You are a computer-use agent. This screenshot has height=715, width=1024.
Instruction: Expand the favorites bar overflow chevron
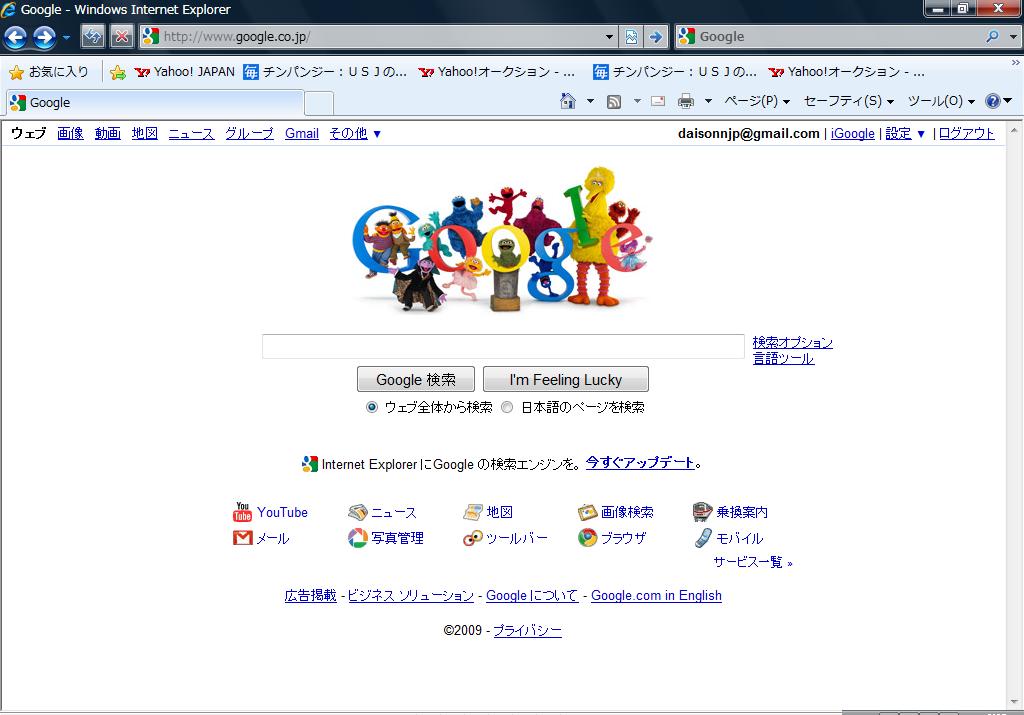[x=1016, y=63]
